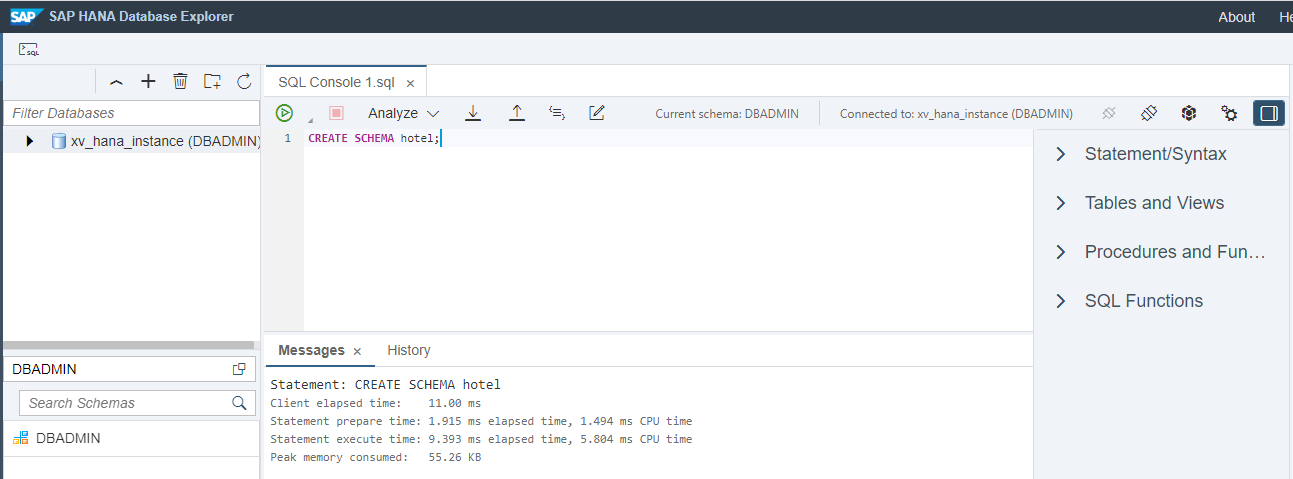The image size is (1293, 479).
Task: Click the DBADMIN schema icon
Action: [21, 438]
